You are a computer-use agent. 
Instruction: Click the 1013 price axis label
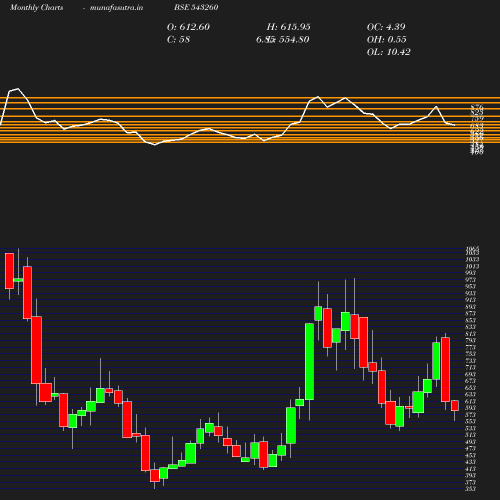click(x=472, y=266)
